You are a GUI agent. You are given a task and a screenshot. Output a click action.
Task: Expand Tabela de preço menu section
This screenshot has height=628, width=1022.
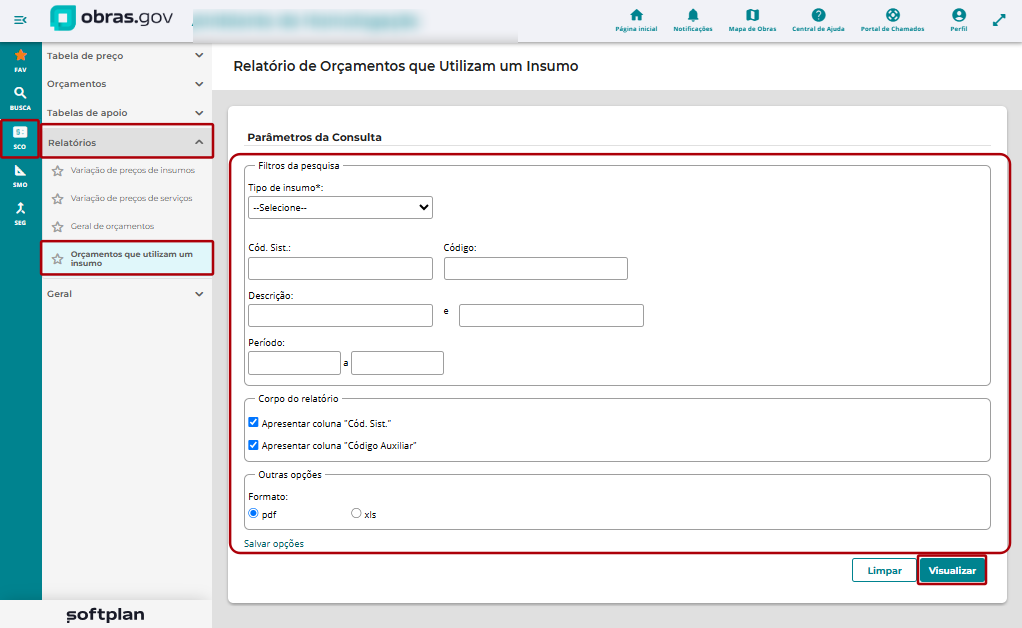[125, 56]
